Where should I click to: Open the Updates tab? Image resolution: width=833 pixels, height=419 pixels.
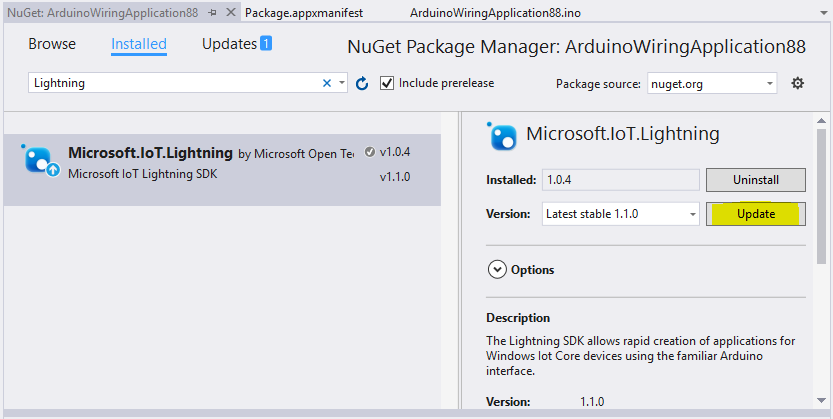coord(230,44)
